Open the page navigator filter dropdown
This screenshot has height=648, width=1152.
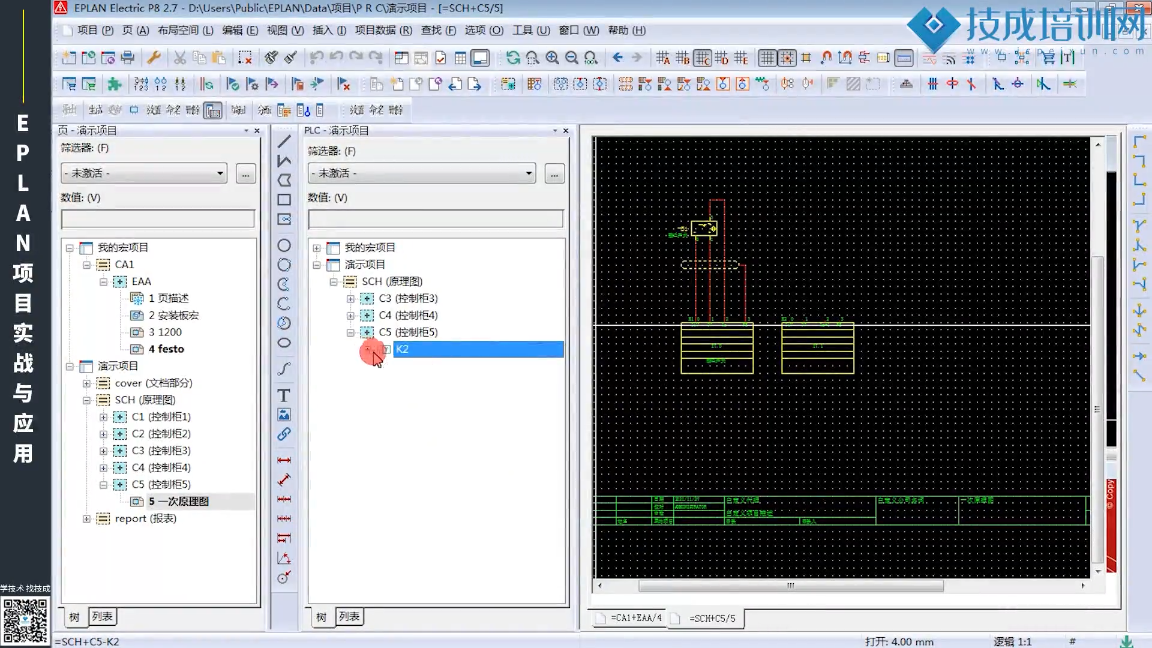click(x=220, y=173)
